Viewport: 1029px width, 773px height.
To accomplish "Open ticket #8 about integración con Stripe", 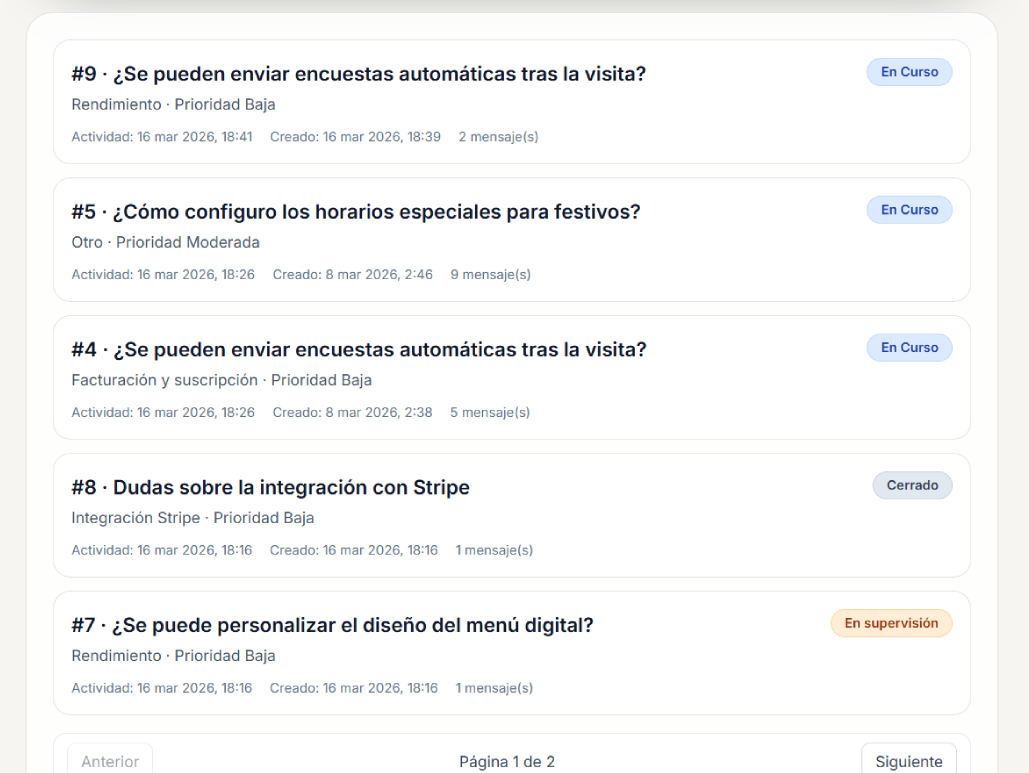I will [270, 487].
